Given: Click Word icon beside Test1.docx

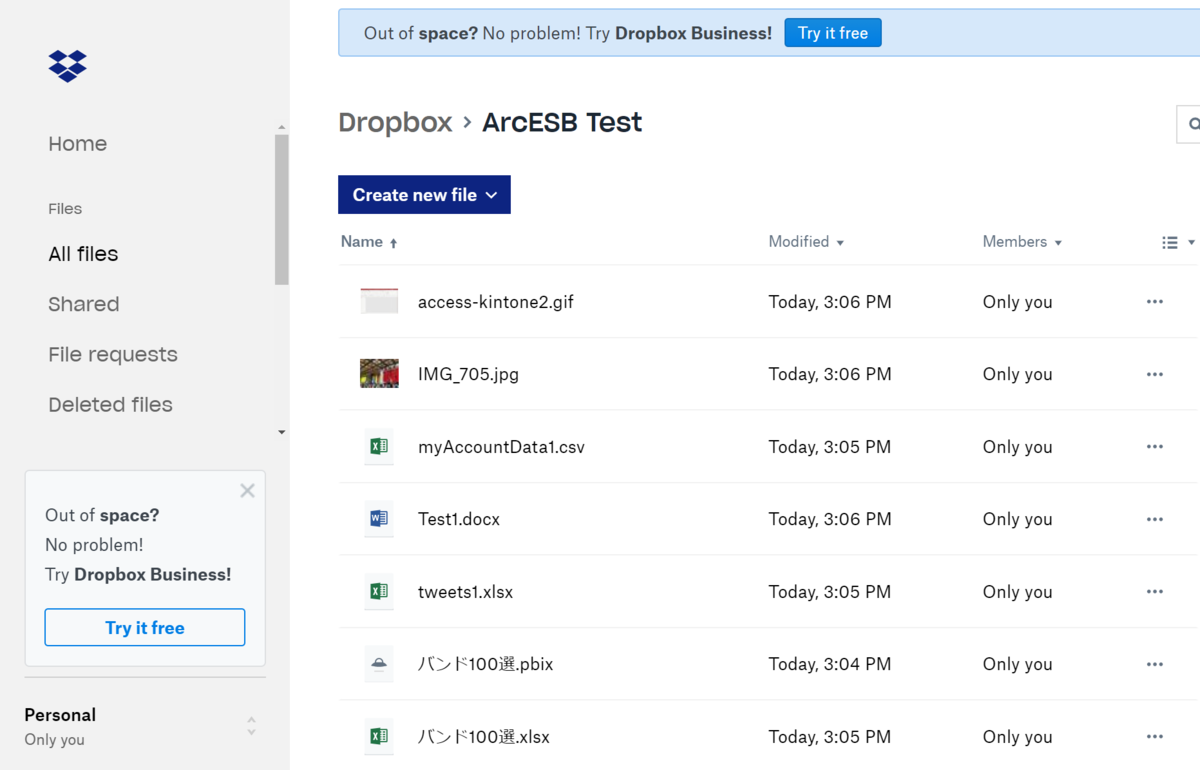Looking at the screenshot, I should coord(379,519).
